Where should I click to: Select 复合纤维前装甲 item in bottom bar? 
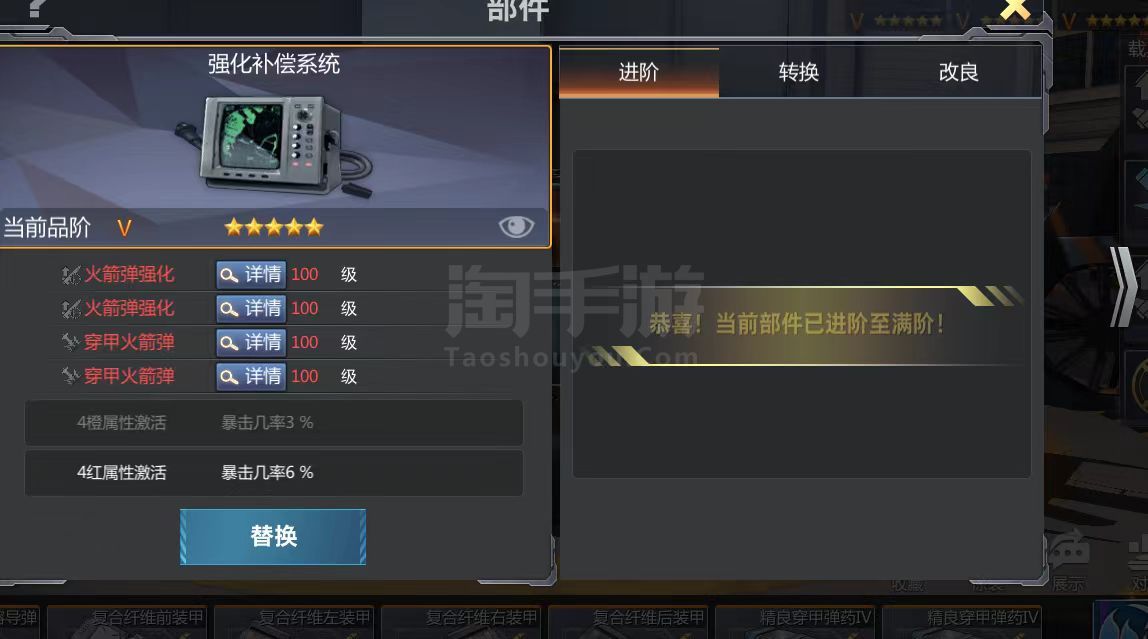[127, 621]
